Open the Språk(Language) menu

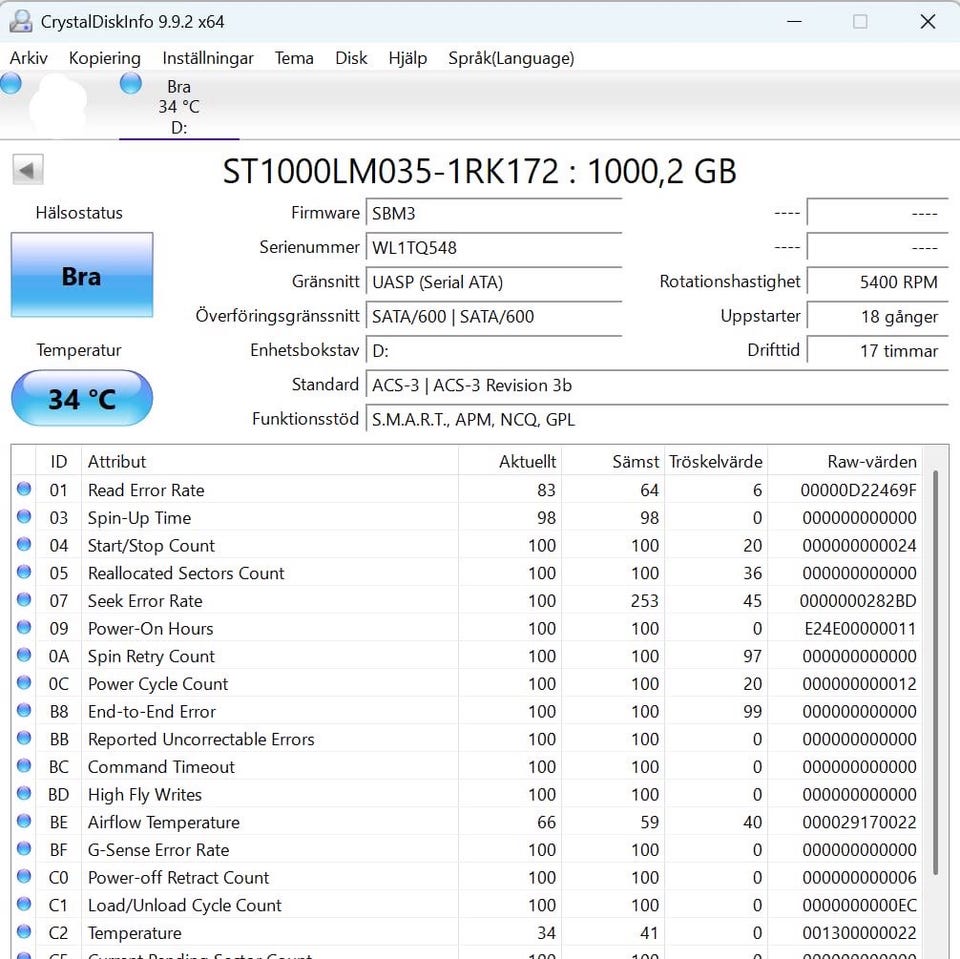511,58
